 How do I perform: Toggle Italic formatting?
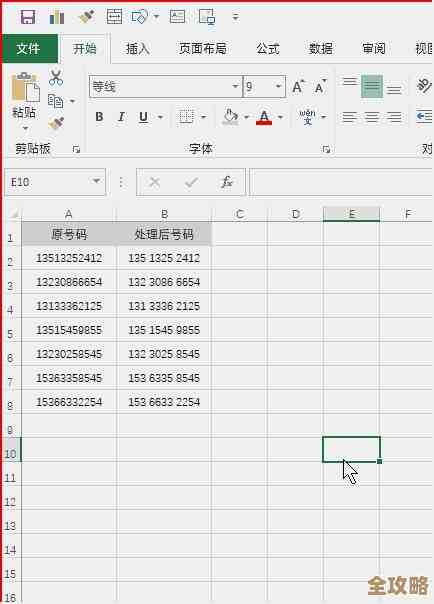[x=121, y=116]
